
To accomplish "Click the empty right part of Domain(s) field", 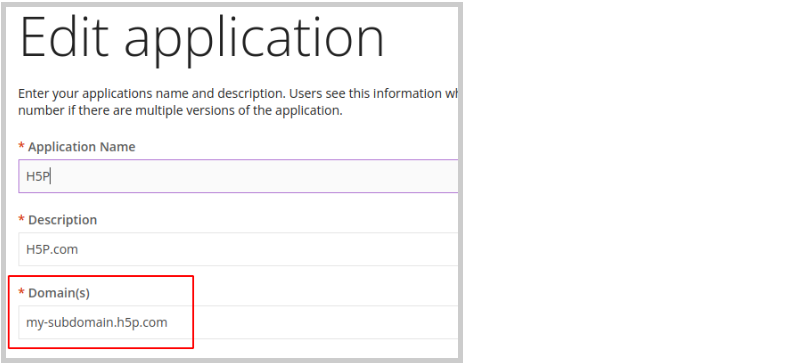I will (324, 322).
